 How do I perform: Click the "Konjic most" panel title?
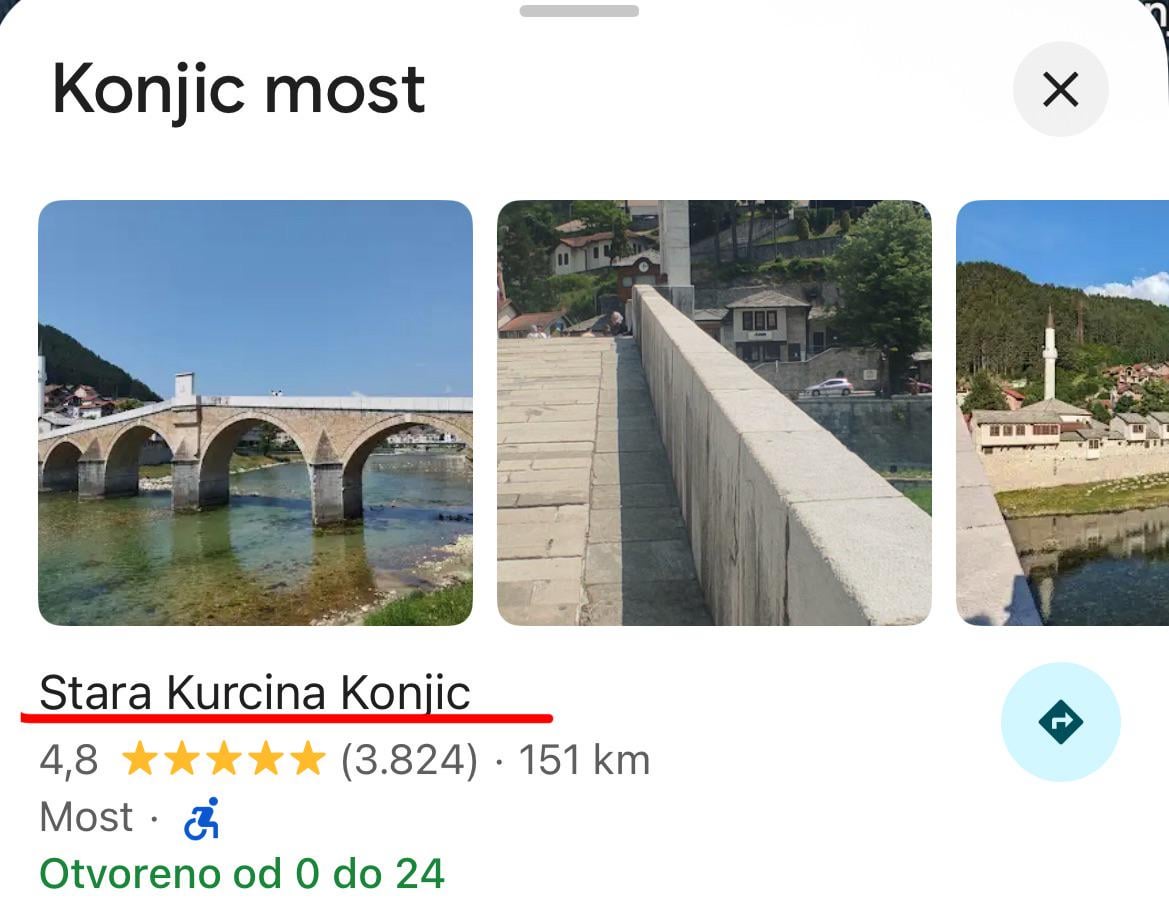239,90
